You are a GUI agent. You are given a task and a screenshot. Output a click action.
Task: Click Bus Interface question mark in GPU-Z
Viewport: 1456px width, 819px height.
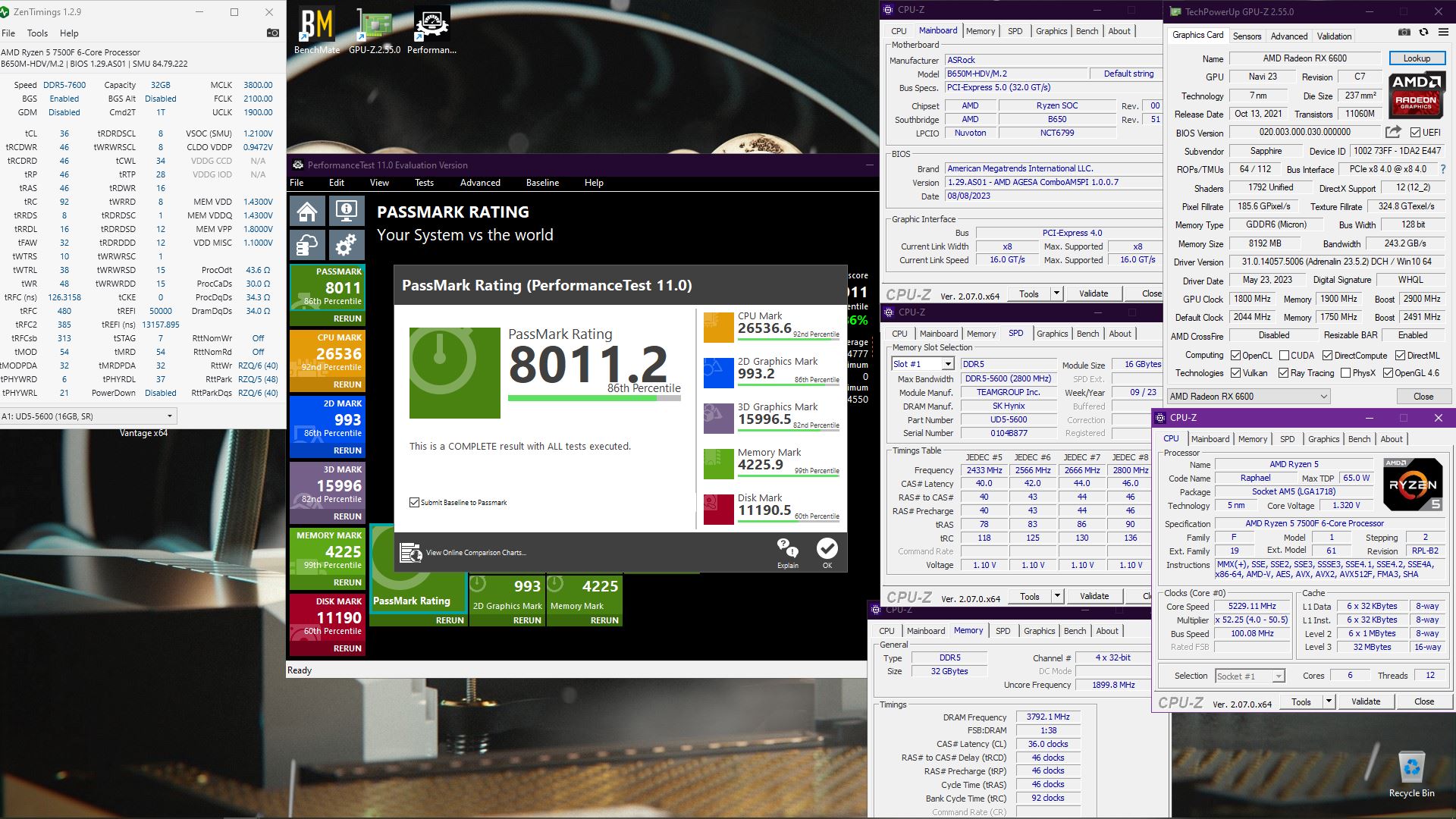click(x=1442, y=169)
